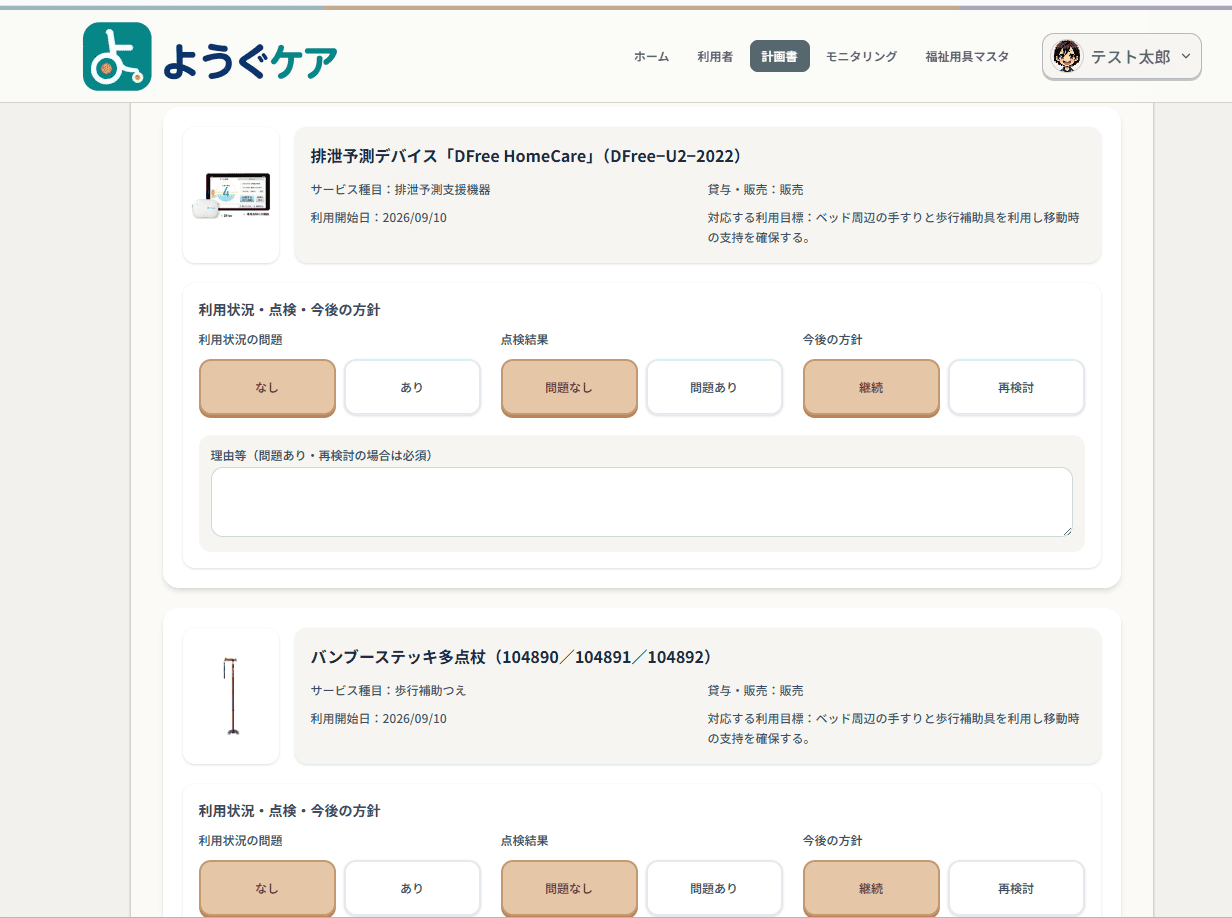Viewport: 1232px width, 918px height.
Task: Click 利用開始日：2026/09/10 under the DFree title
Action: point(378,217)
